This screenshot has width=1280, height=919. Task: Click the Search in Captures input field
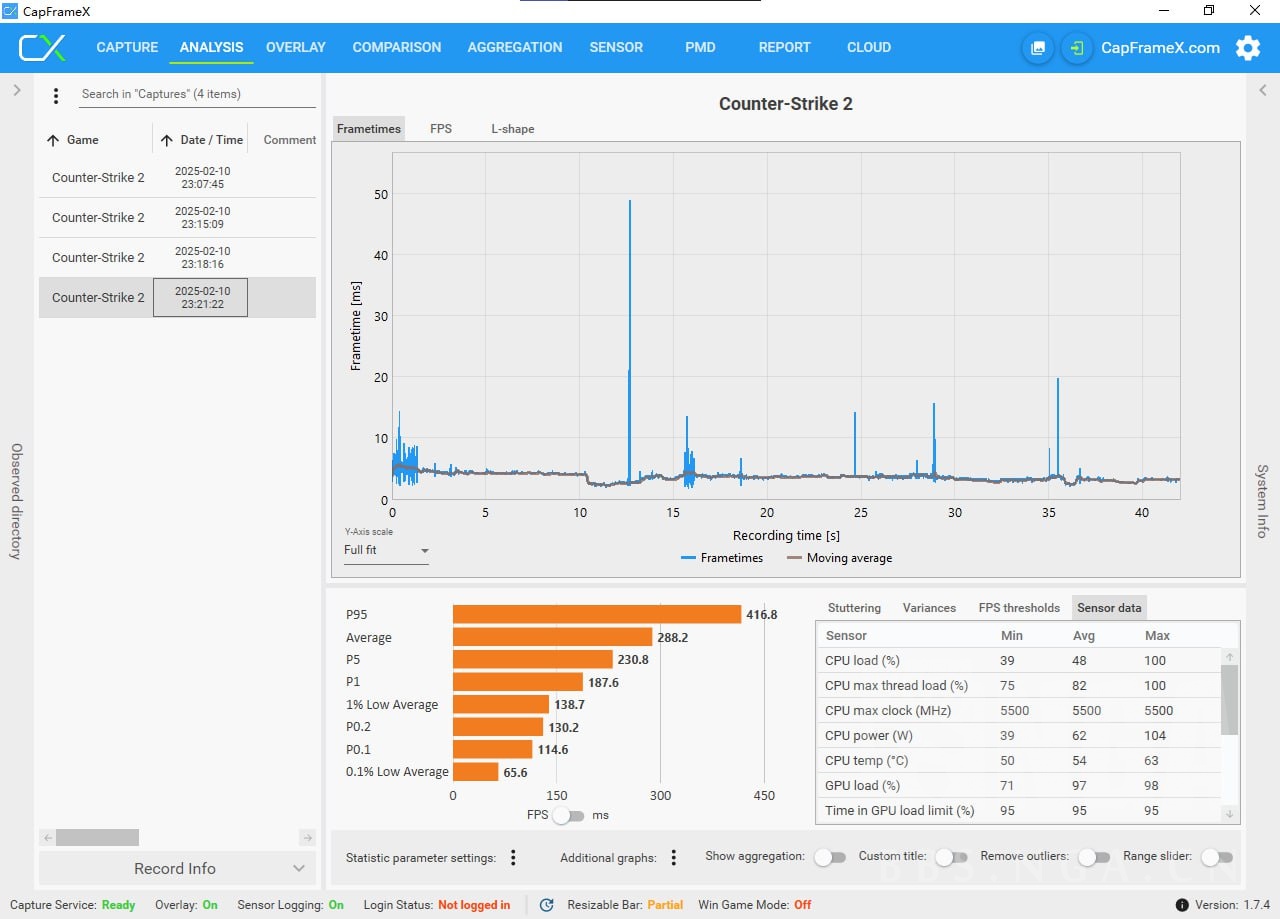[x=196, y=94]
